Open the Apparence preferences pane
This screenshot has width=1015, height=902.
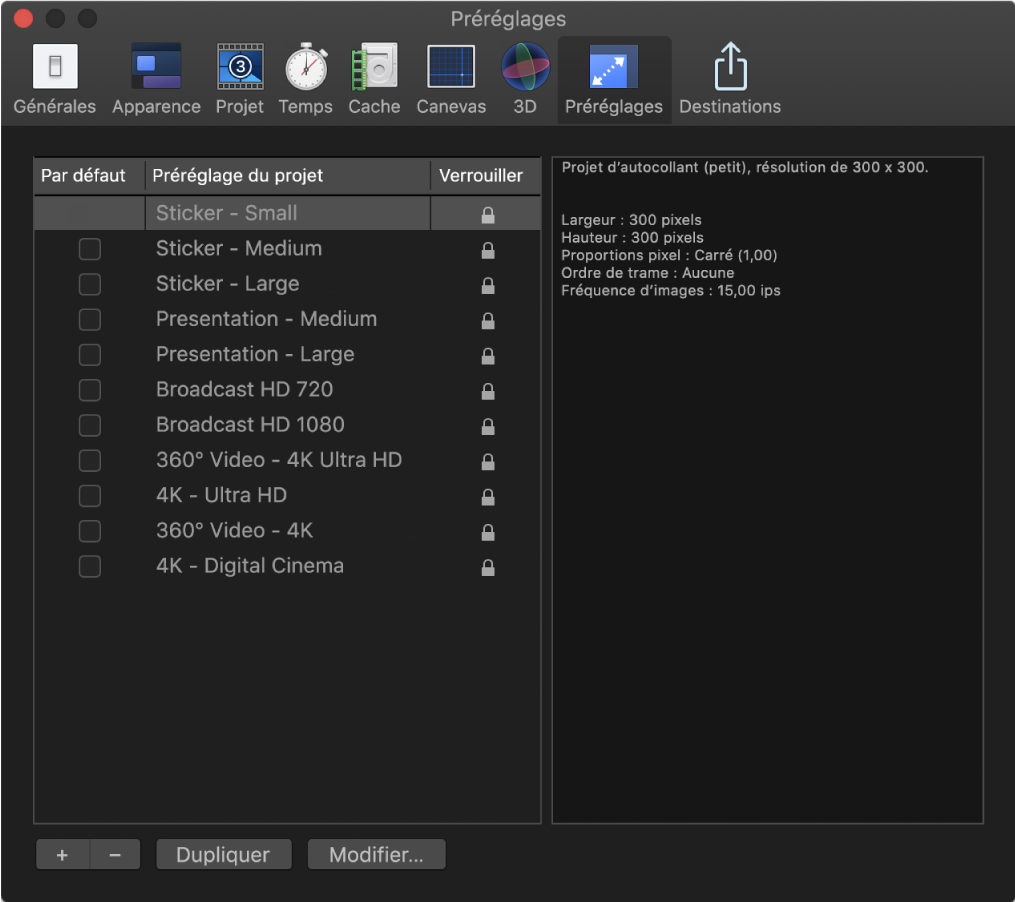point(156,80)
